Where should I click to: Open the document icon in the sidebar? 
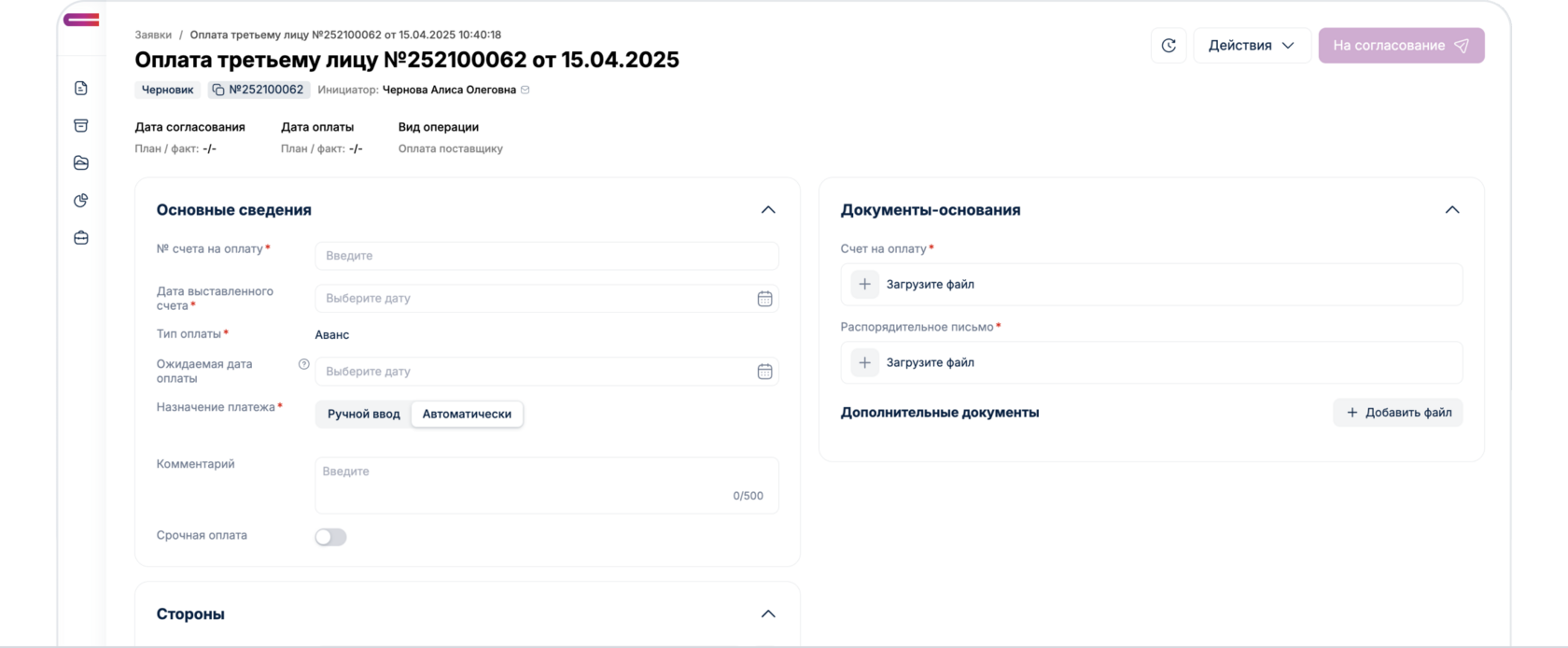coord(81,88)
